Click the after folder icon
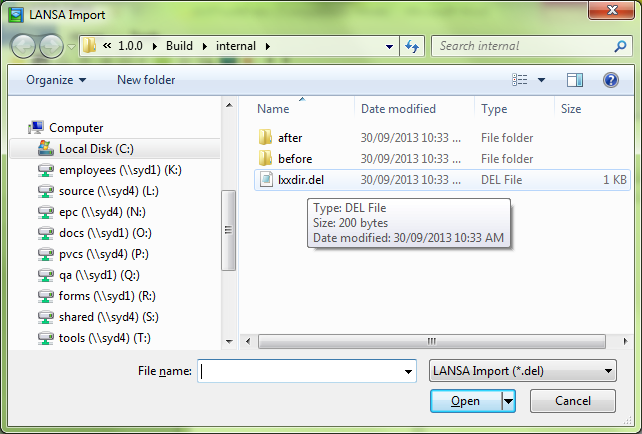The height and width of the screenshot is (434, 642). click(x=265, y=137)
